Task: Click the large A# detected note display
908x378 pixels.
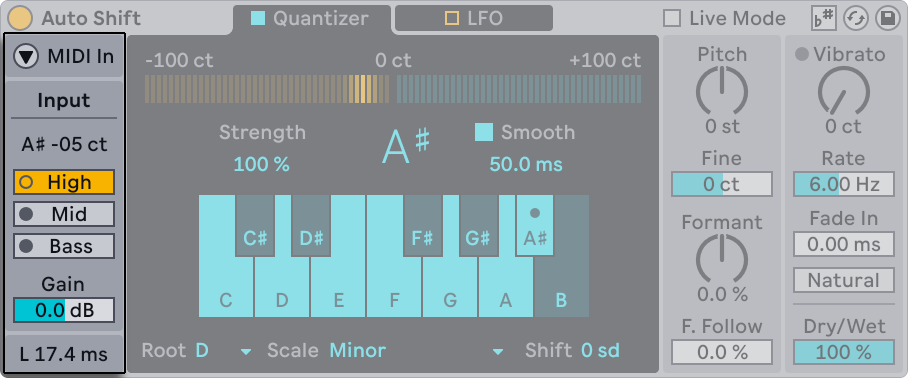Action: [x=405, y=147]
